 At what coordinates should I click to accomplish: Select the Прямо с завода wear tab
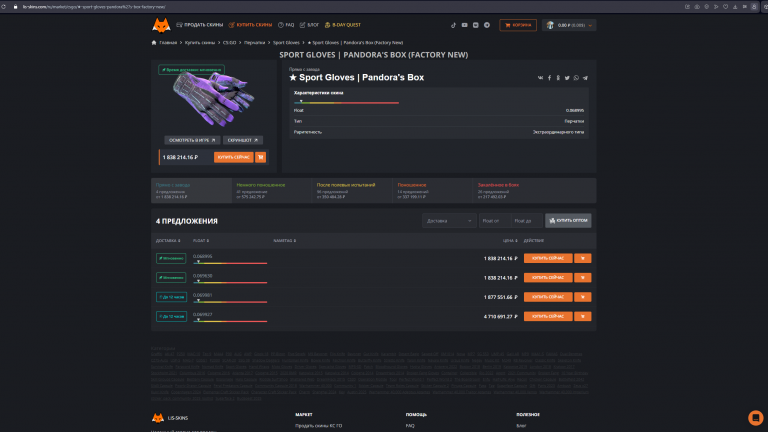[x=191, y=191]
